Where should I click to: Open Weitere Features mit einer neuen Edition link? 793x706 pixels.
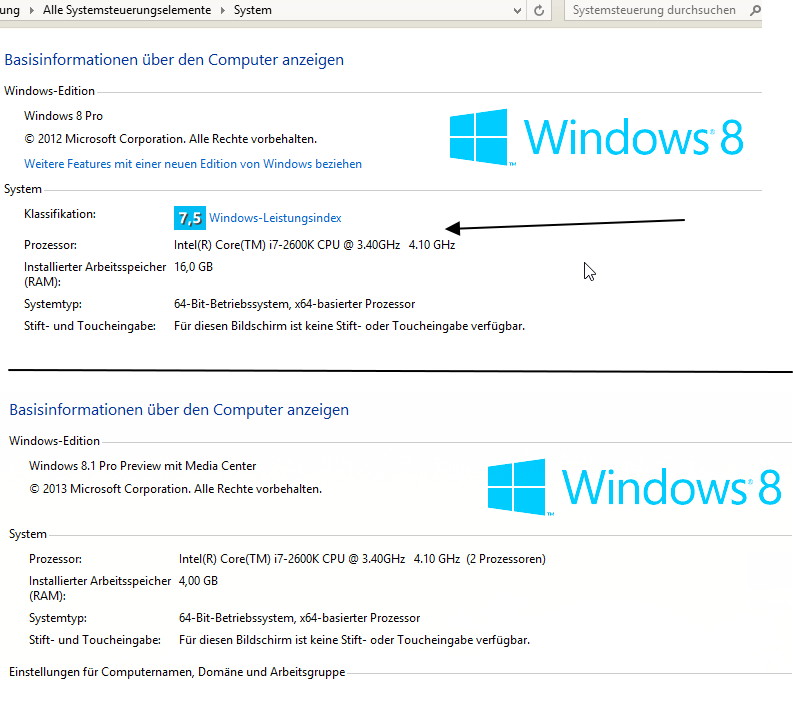coord(193,164)
